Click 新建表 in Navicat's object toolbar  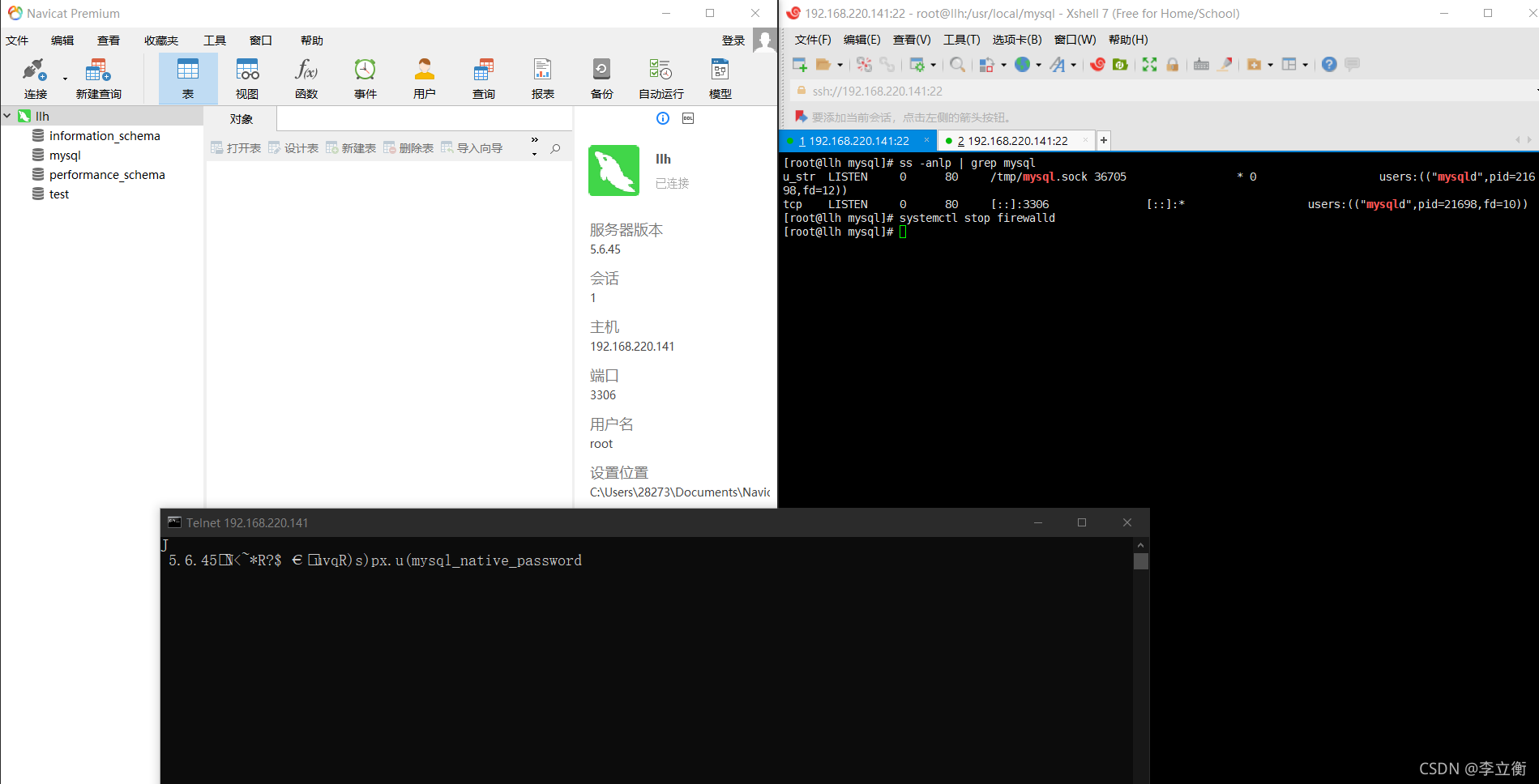pos(351,148)
